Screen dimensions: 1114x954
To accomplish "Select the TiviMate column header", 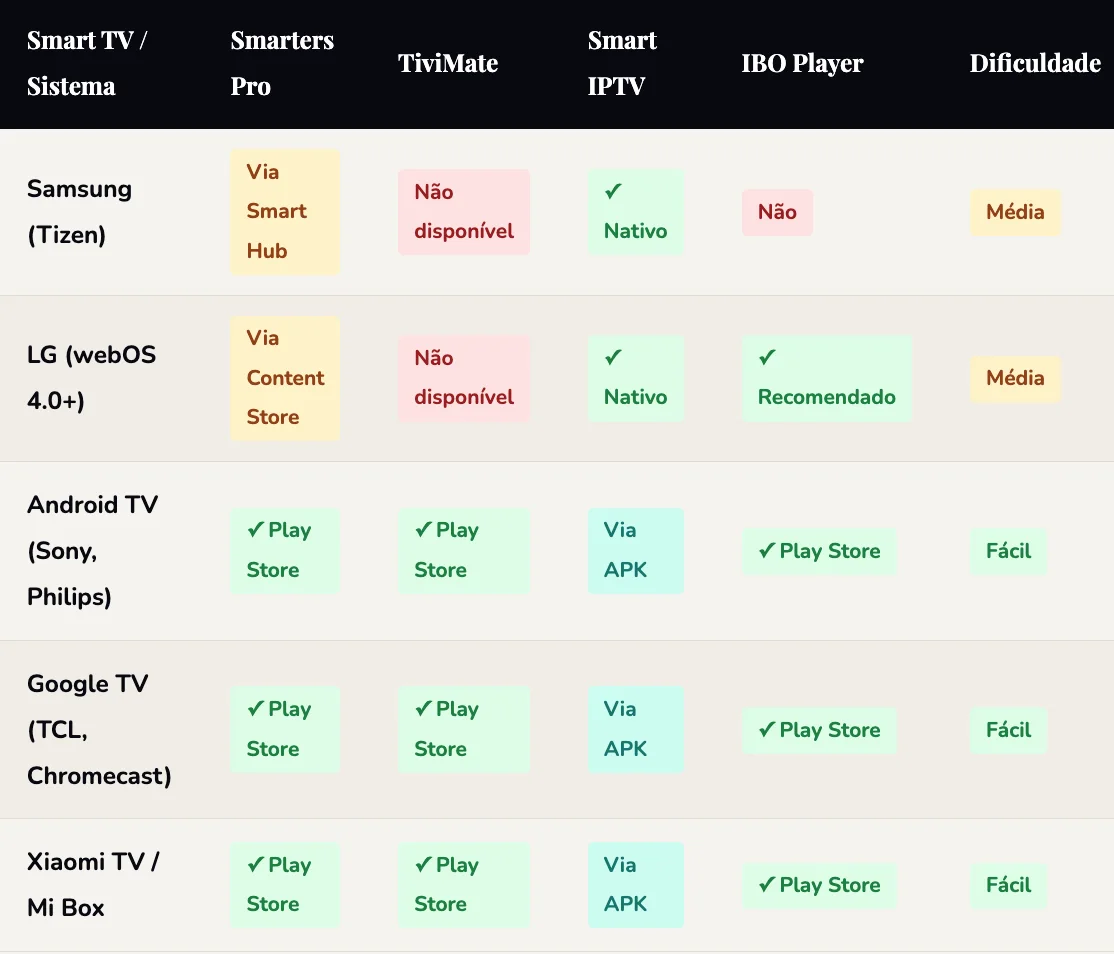I will pos(448,63).
